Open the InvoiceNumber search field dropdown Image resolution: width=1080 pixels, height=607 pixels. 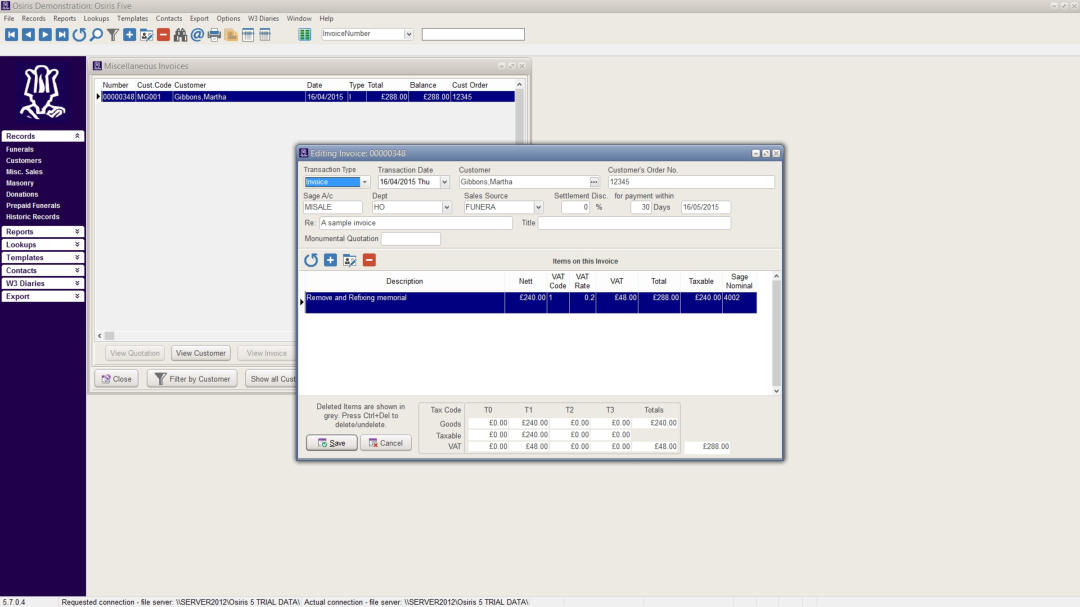[x=408, y=34]
